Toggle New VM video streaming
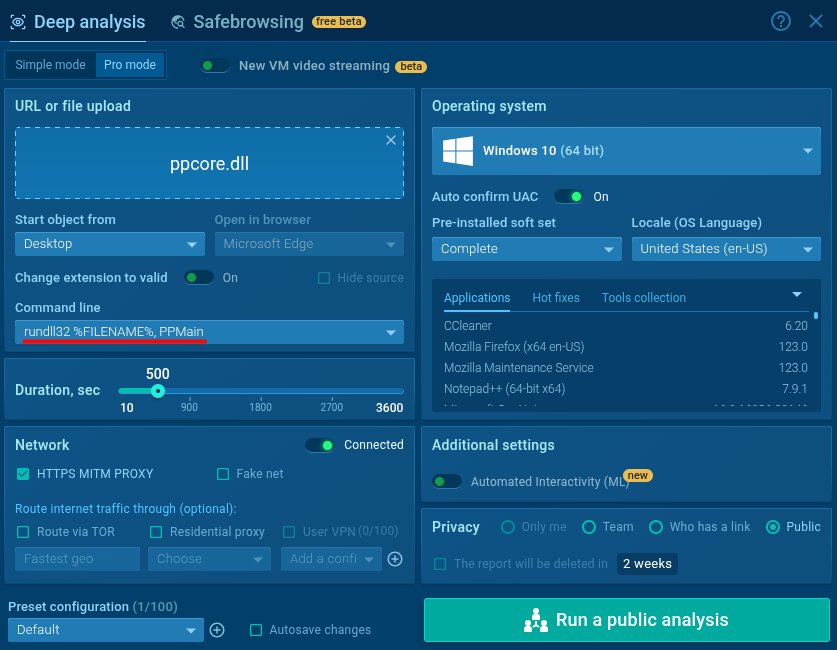The image size is (837, 650). [215, 66]
